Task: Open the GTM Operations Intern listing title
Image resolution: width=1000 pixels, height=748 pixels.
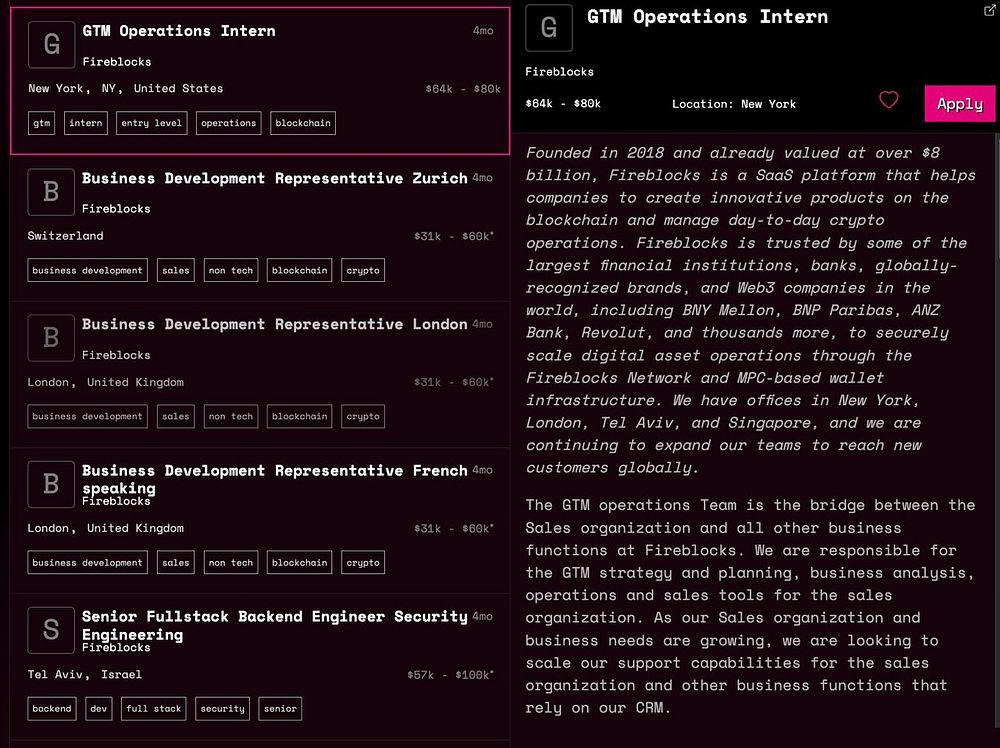Action: 179,31
